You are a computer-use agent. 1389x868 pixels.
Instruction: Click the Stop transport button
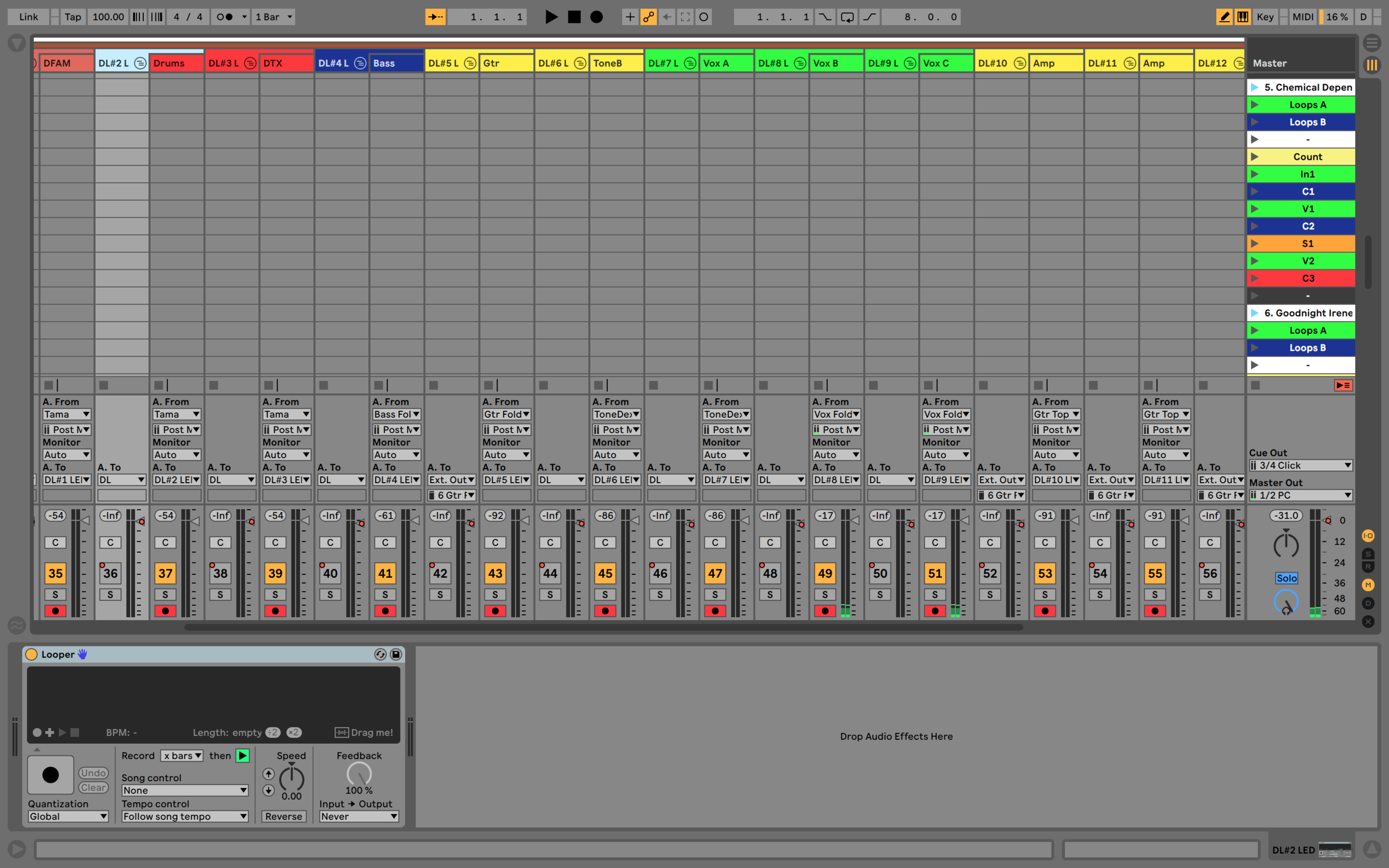click(x=574, y=17)
